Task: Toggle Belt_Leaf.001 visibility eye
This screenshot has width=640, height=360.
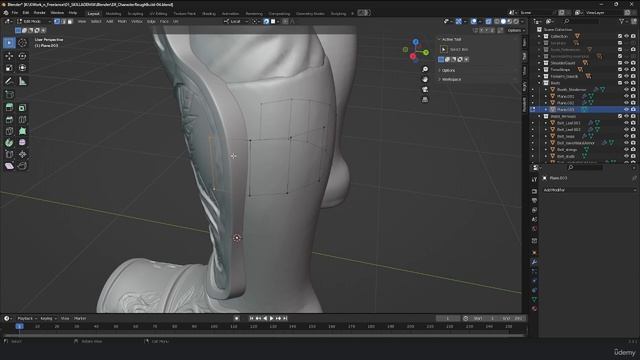Action: click(626, 123)
